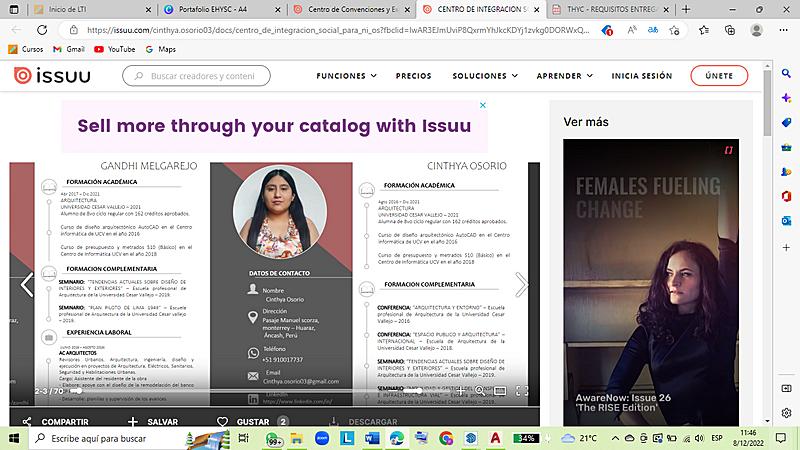Add a sidebar app with plus icon
This screenshot has height=450, width=800.
pos(786,247)
